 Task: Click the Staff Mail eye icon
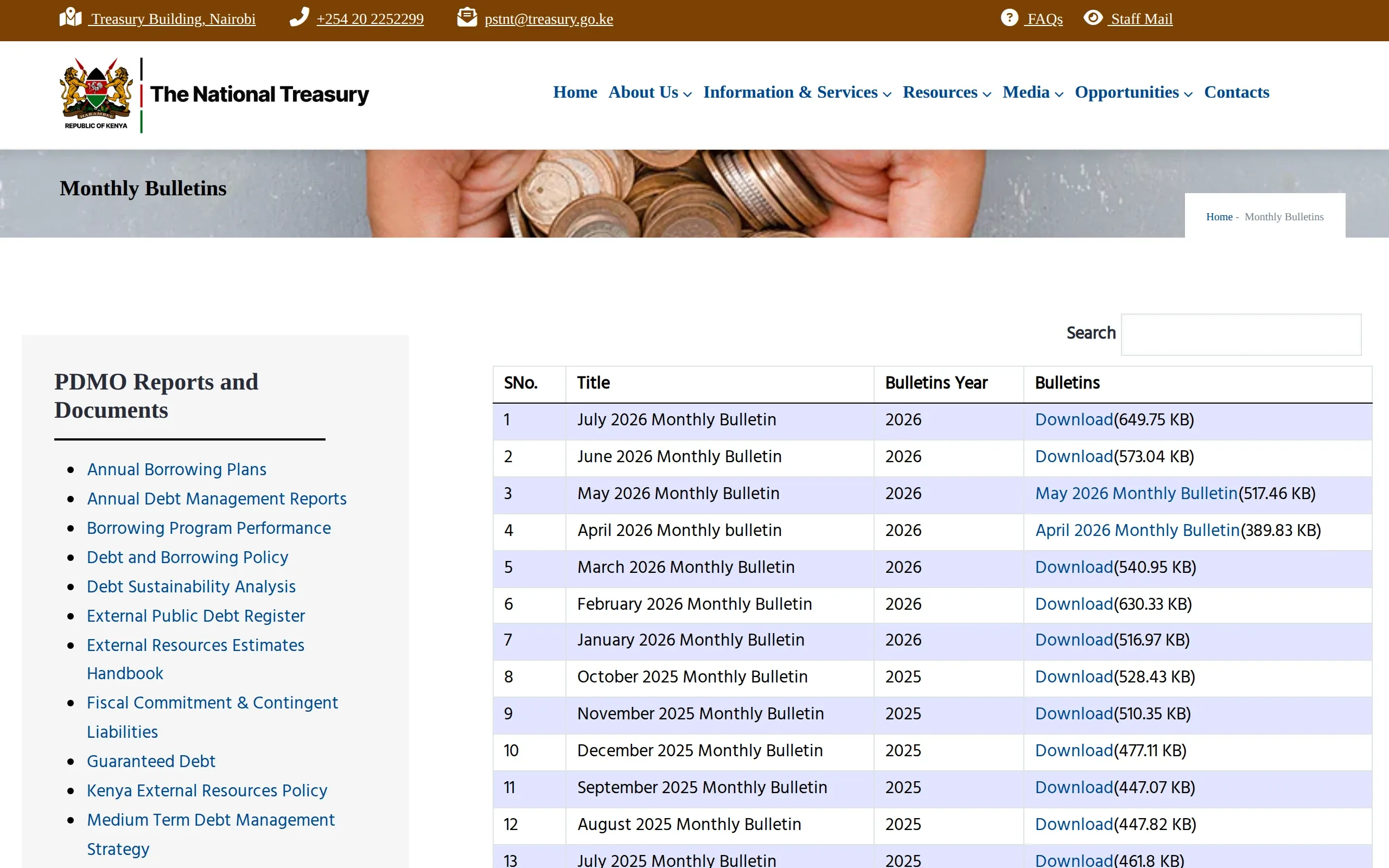tap(1093, 17)
